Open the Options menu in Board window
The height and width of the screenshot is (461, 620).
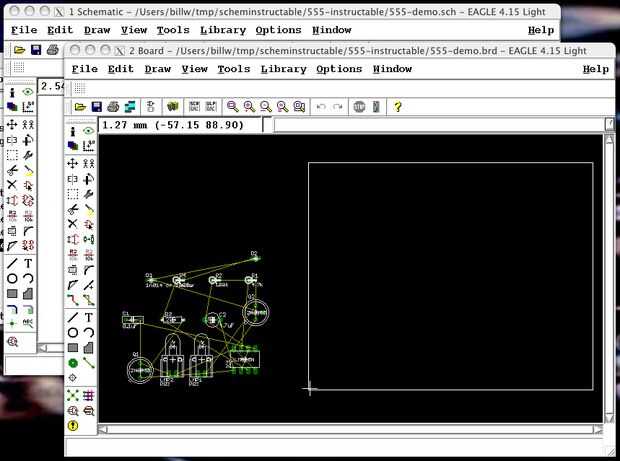pyautogui.click(x=339, y=69)
